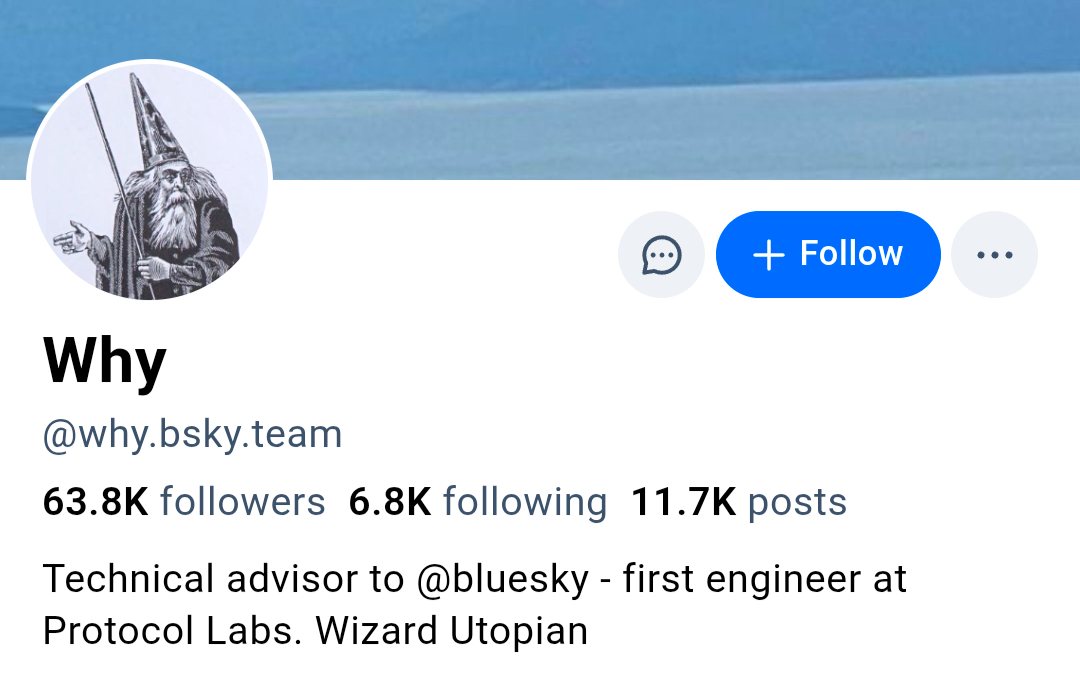
Task: Click the plus icon inside Follow button
Action: click(x=768, y=255)
